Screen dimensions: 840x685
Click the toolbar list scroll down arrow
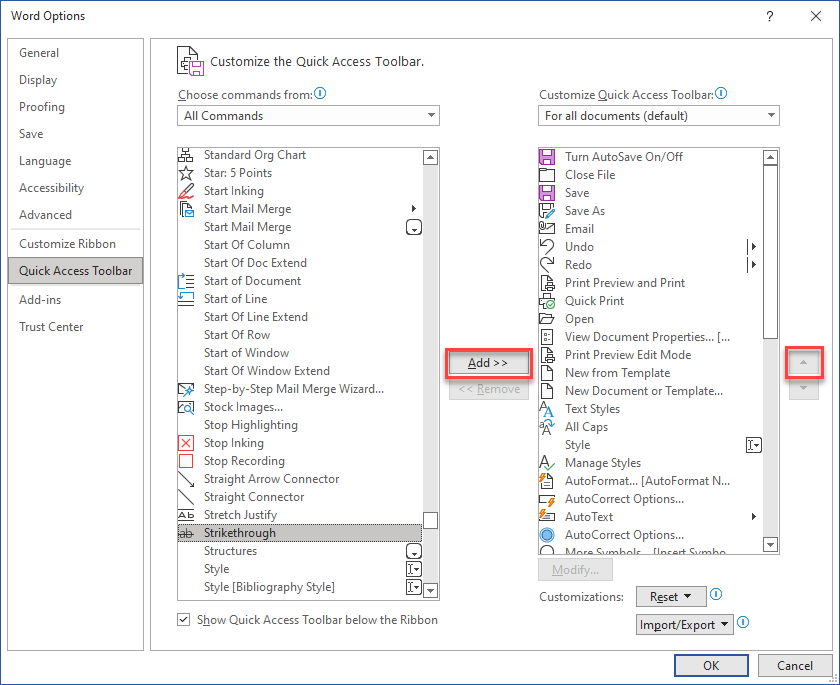point(770,545)
